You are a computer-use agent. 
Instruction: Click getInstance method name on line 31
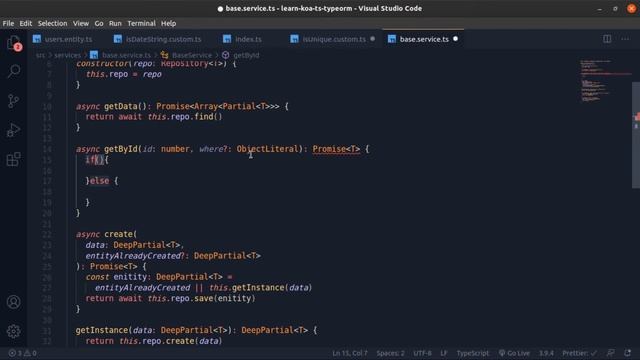[102, 330]
